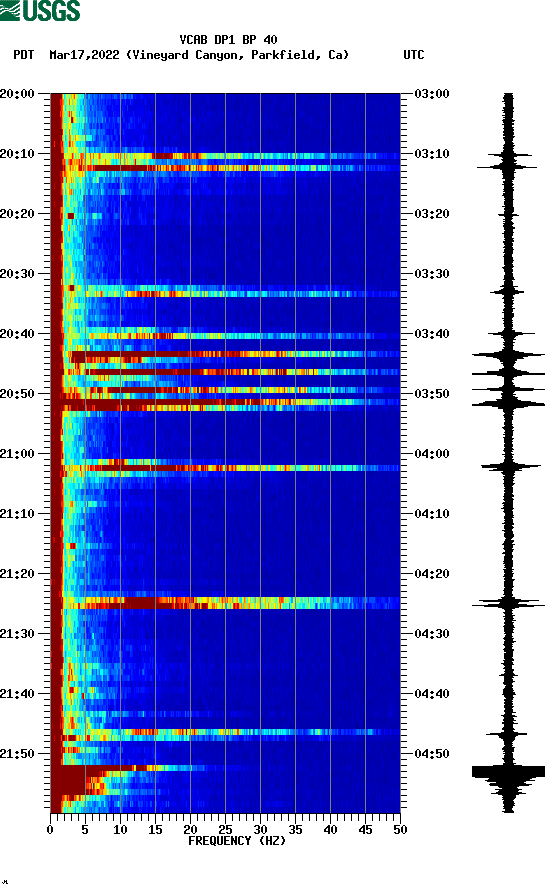Click the 03:30 UTC time label
The height and width of the screenshot is (893, 552).
click(x=432, y=273)
